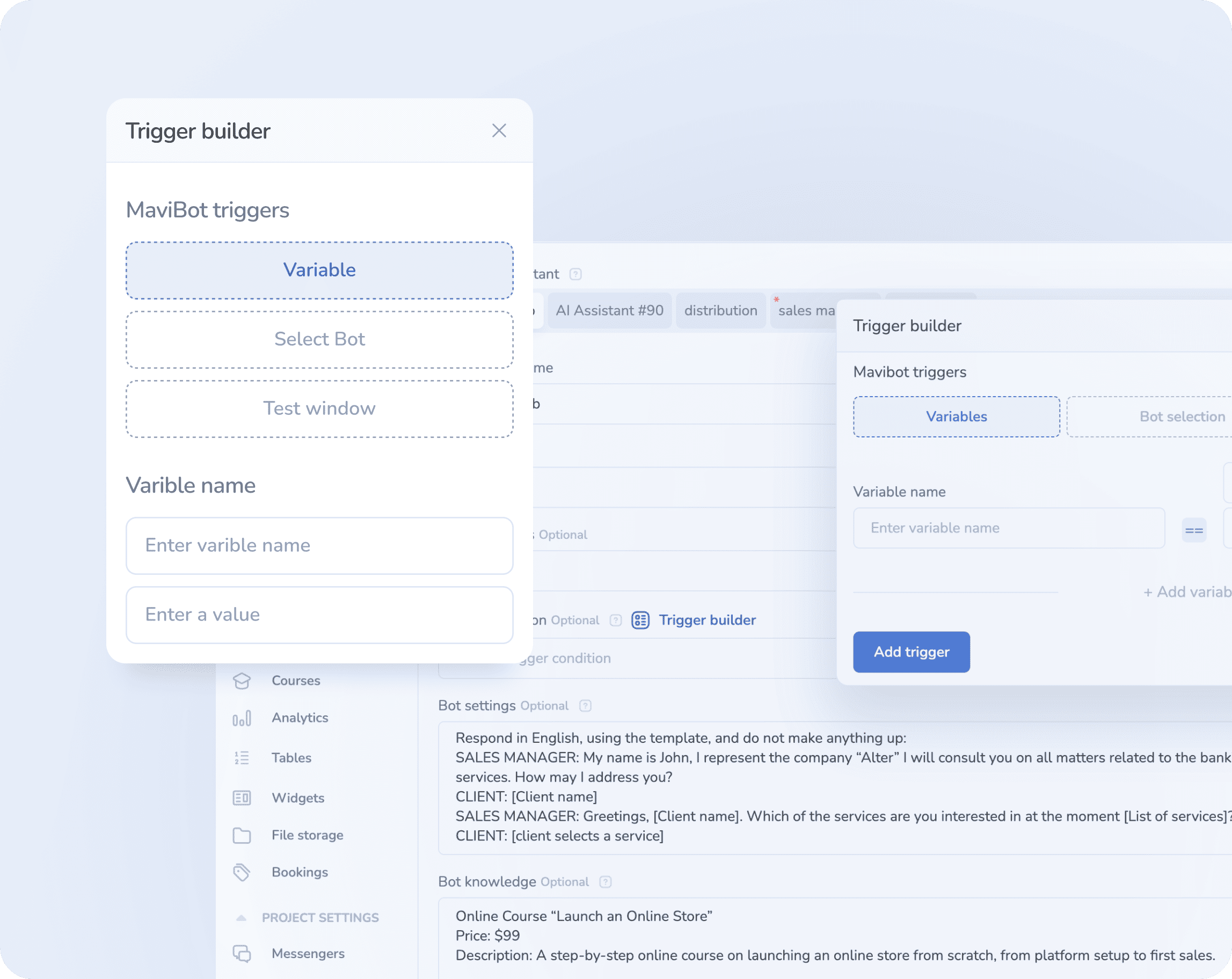Switch to the Test window trigger option

point(319,408)
